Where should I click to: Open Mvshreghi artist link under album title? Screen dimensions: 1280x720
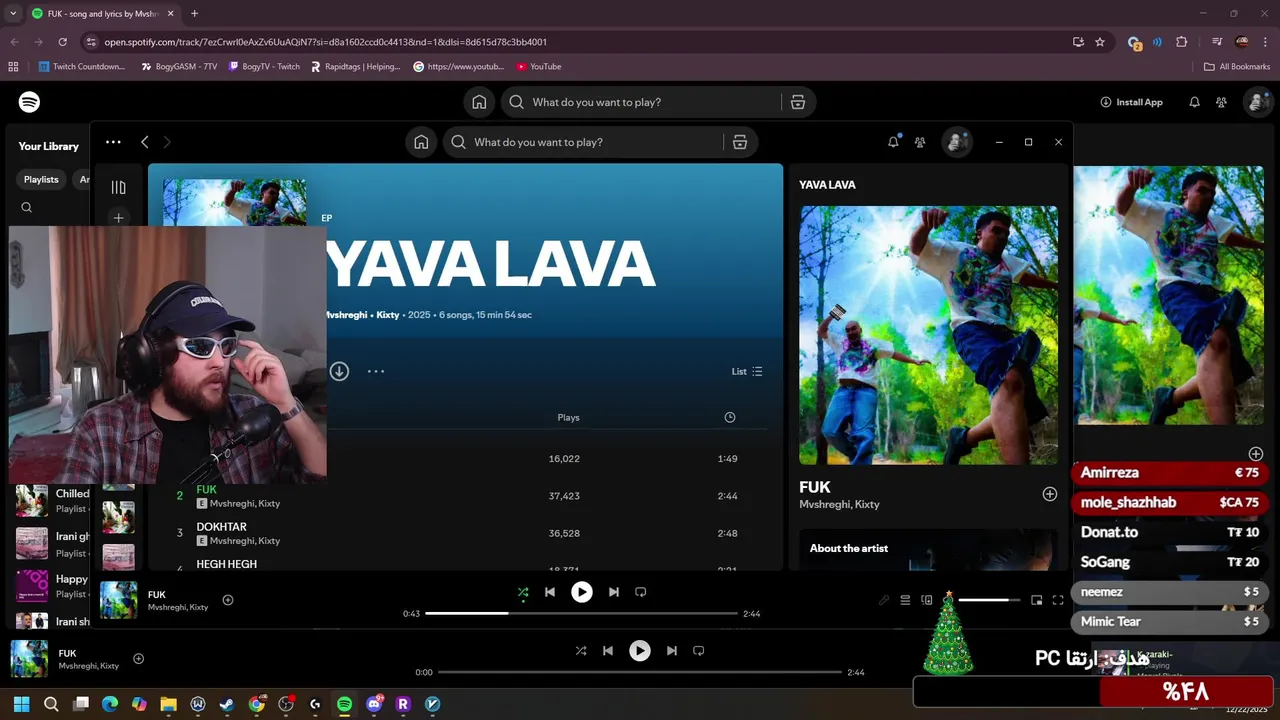[346, 315]
